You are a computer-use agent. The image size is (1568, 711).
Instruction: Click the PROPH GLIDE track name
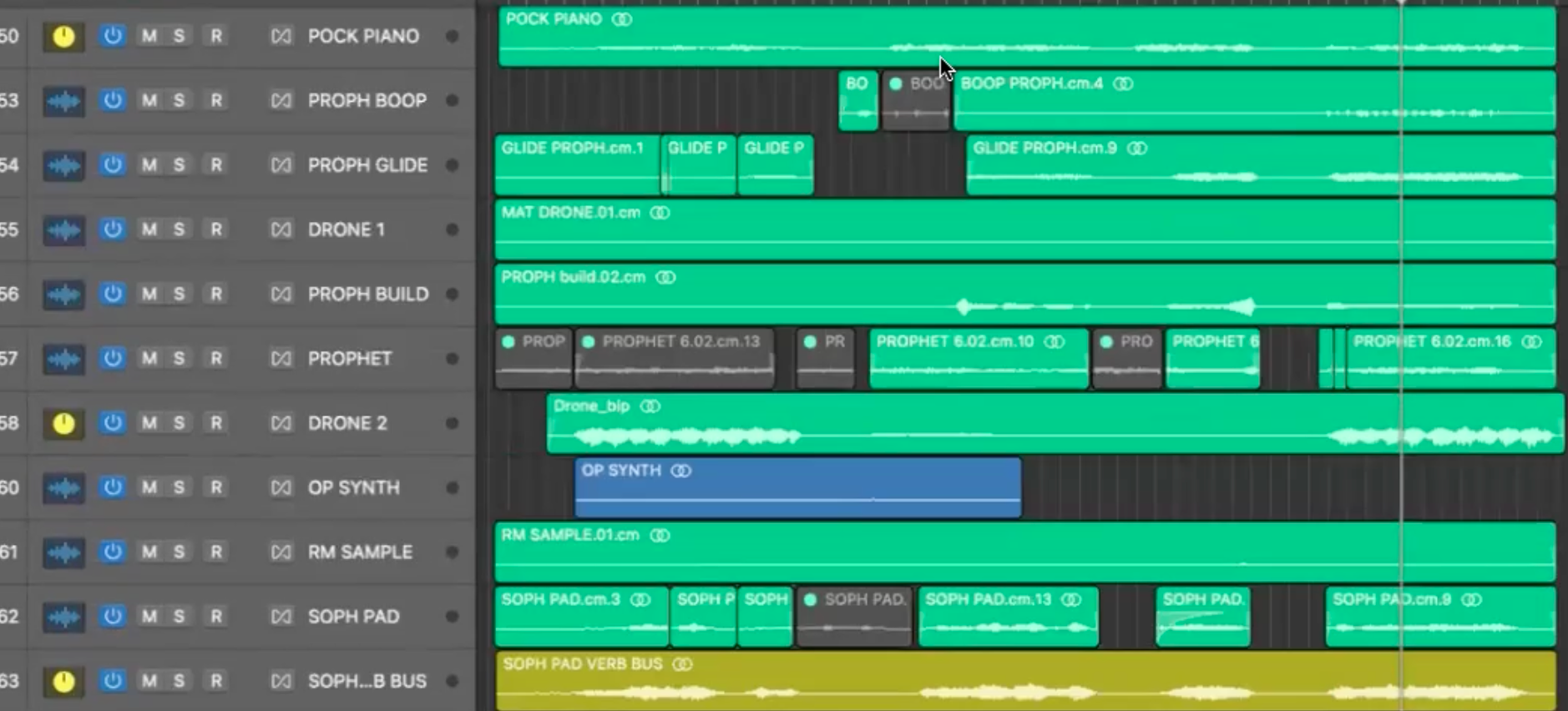tap(367, 165)
